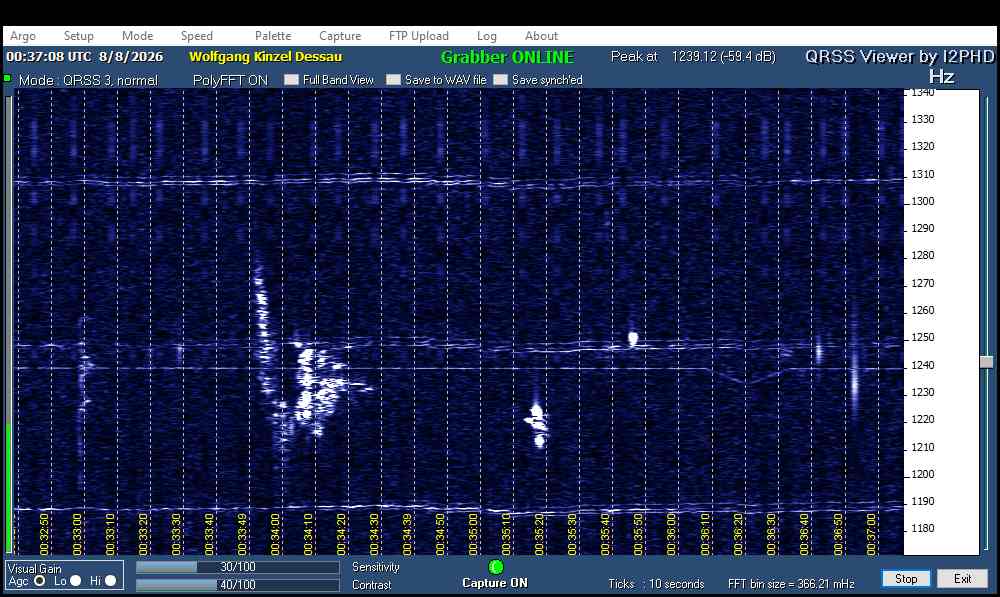Screen dimensions: 1000x597
Task: Click the Stop button
Action: click(906, 579)
